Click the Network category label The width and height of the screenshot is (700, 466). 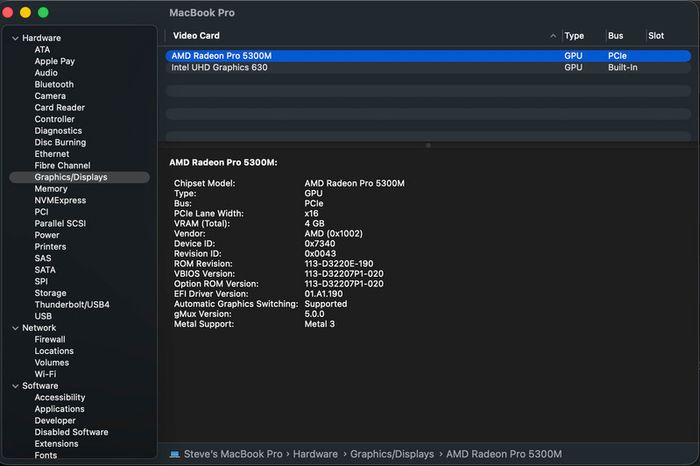point(39,328)
